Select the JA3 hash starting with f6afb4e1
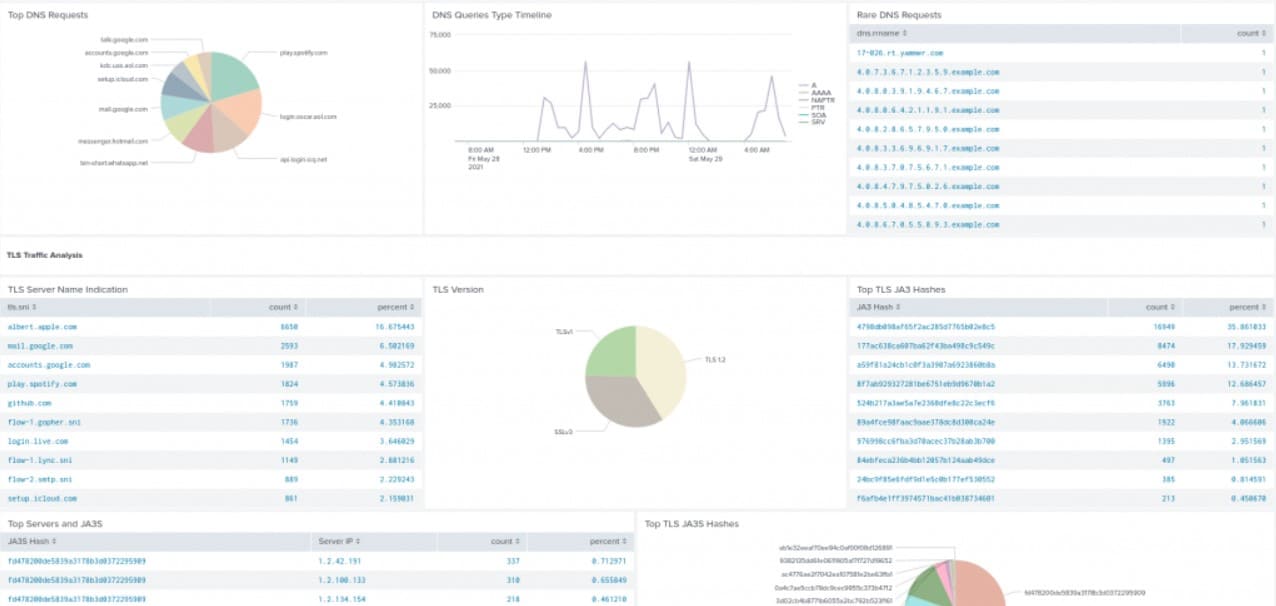Screen dimensions: 1276x606 pos(926,498)
